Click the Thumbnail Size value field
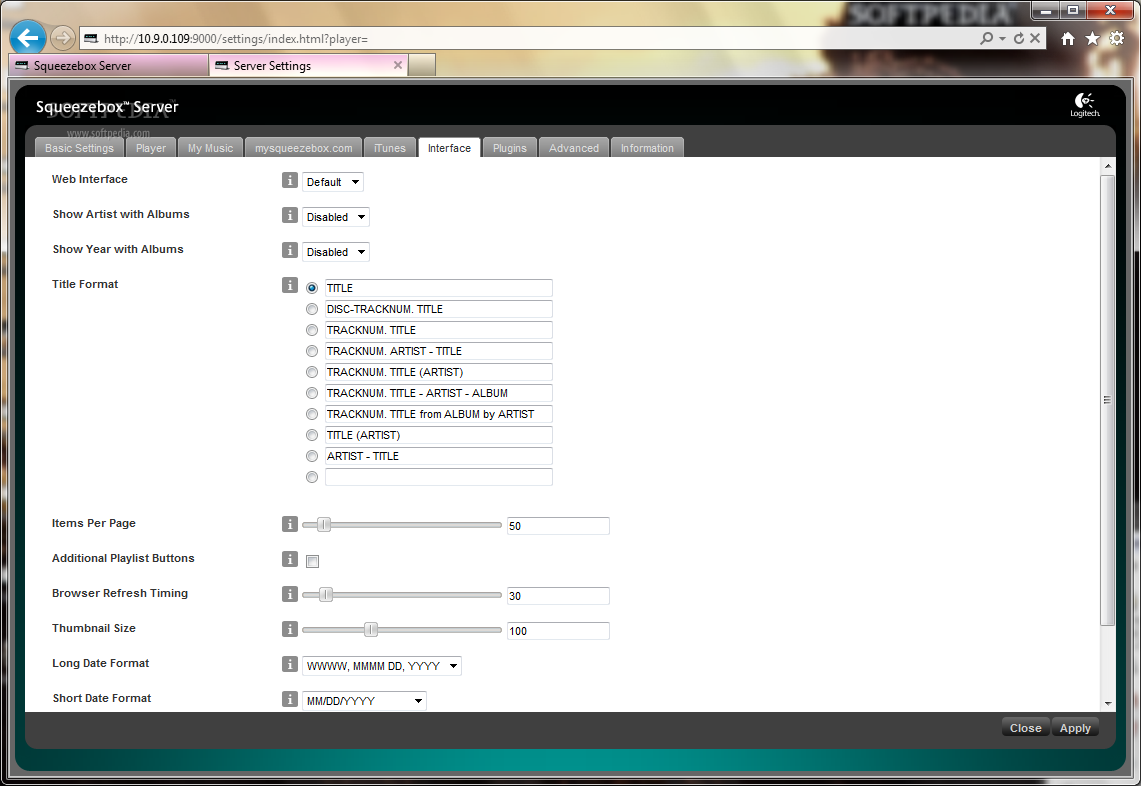Screen dimensions: 1141x786 click(x=558, y=631)
